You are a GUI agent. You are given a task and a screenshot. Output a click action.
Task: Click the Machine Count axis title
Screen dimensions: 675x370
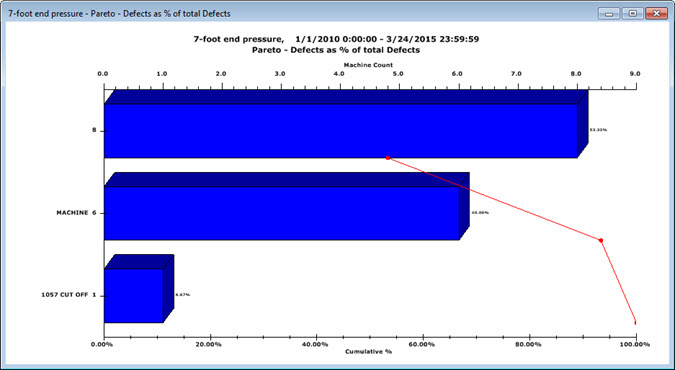368,65
